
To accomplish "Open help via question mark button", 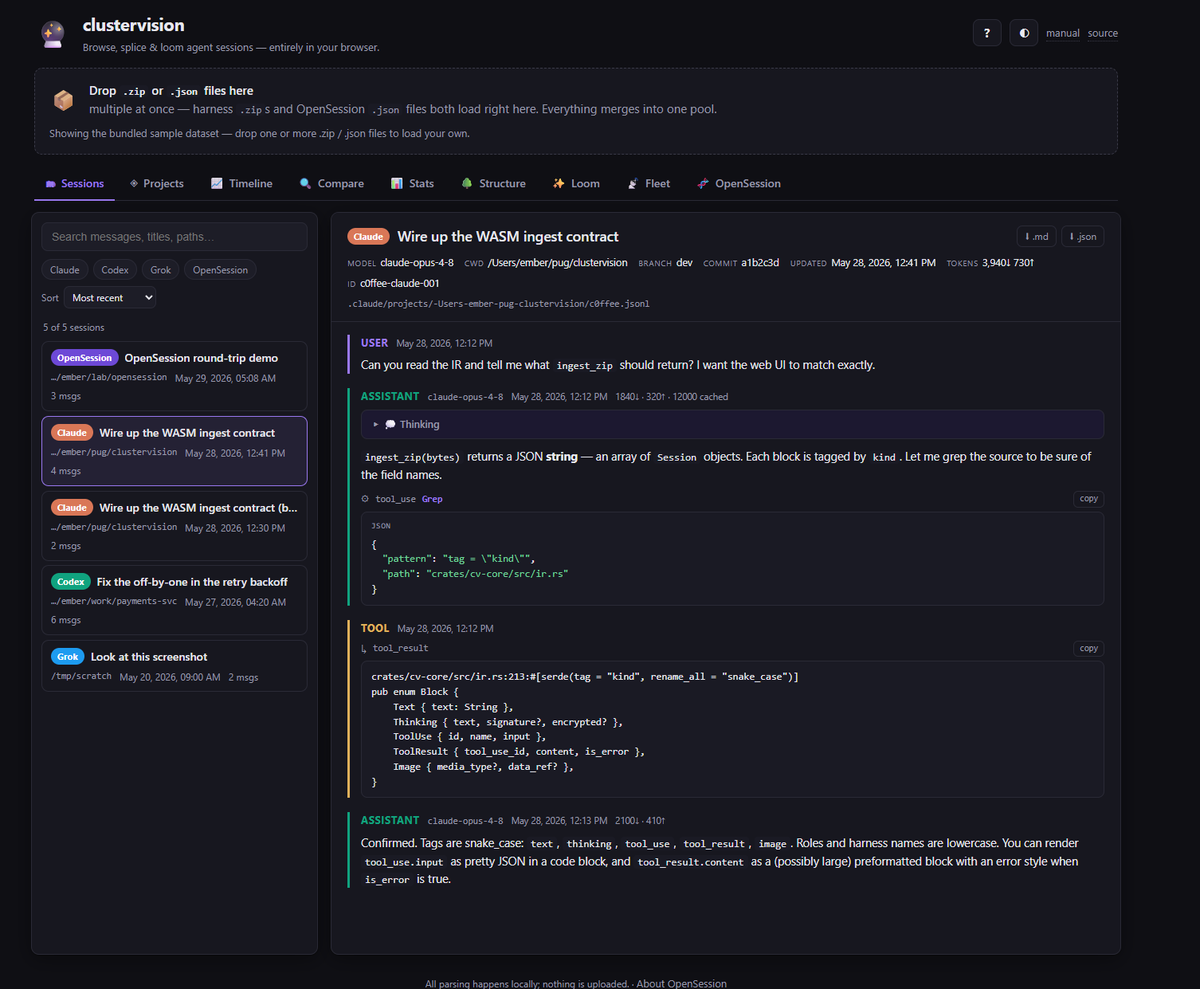I will coord(987,33).
